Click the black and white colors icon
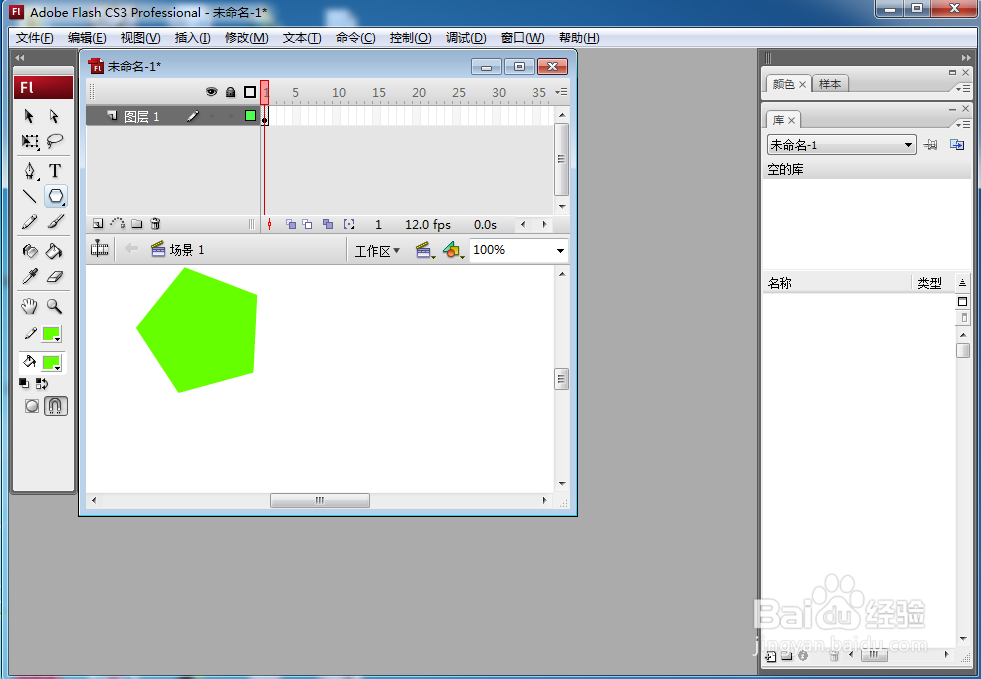This screenshot has height=679, width=981. tap(24, 383)
